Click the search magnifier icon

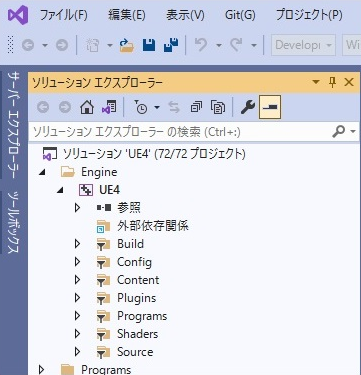338,132
